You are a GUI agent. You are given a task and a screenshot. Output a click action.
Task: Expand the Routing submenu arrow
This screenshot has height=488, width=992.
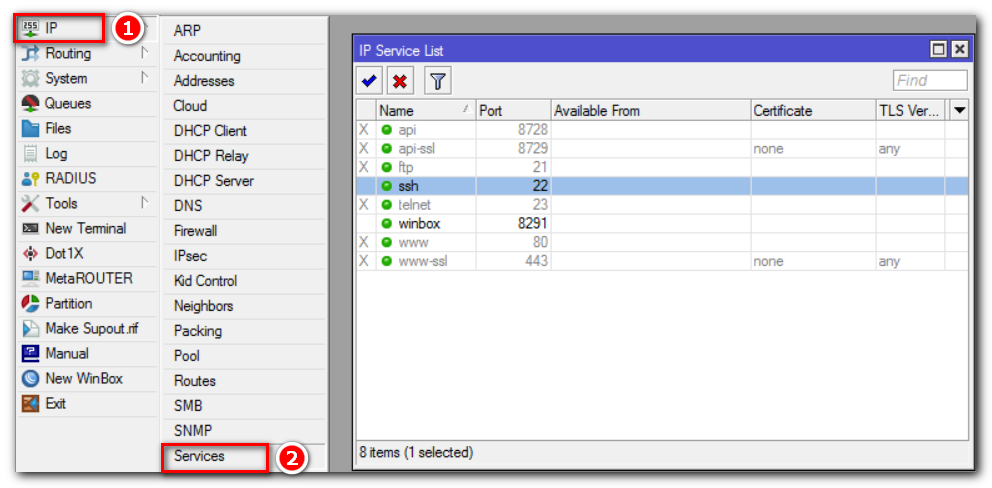(144, 53)
